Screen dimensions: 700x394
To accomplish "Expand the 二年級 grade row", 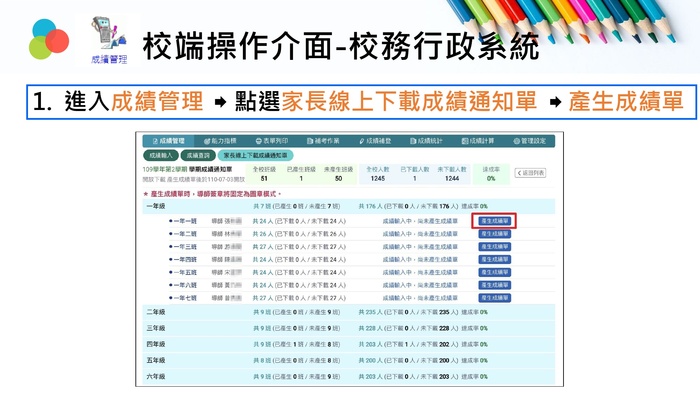I will pos(349,312).
